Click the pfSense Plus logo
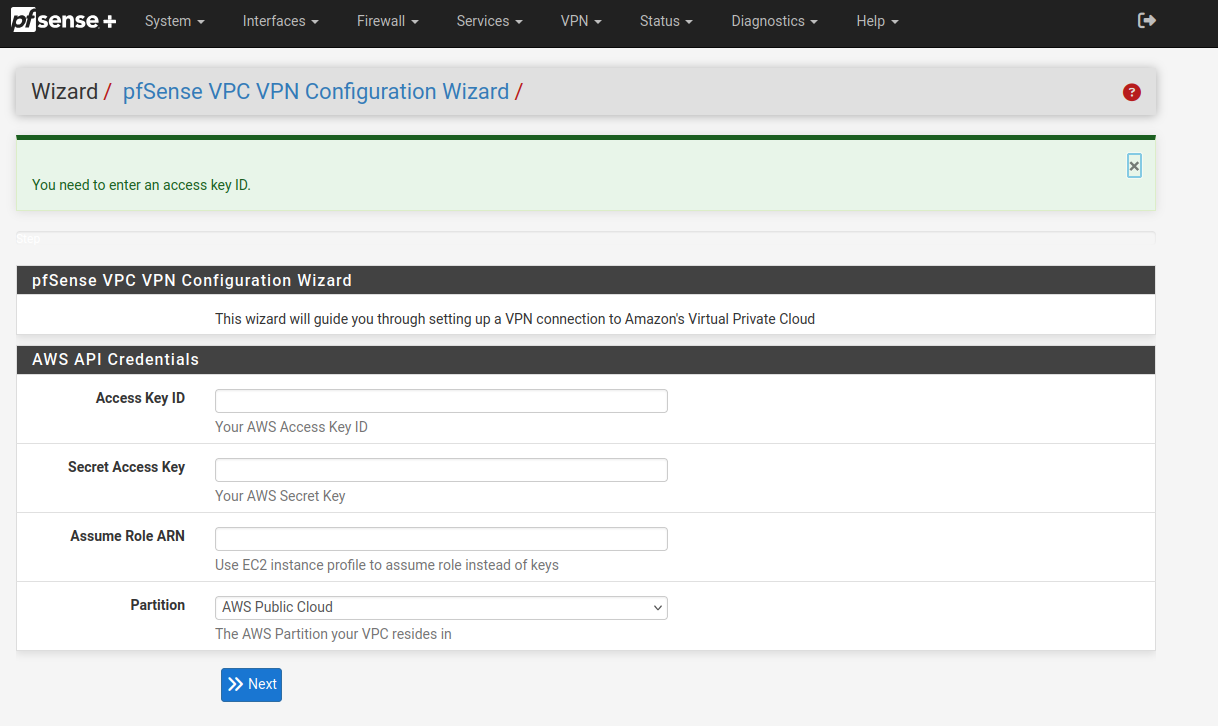The image size is (1218, 726). point(64,20)
